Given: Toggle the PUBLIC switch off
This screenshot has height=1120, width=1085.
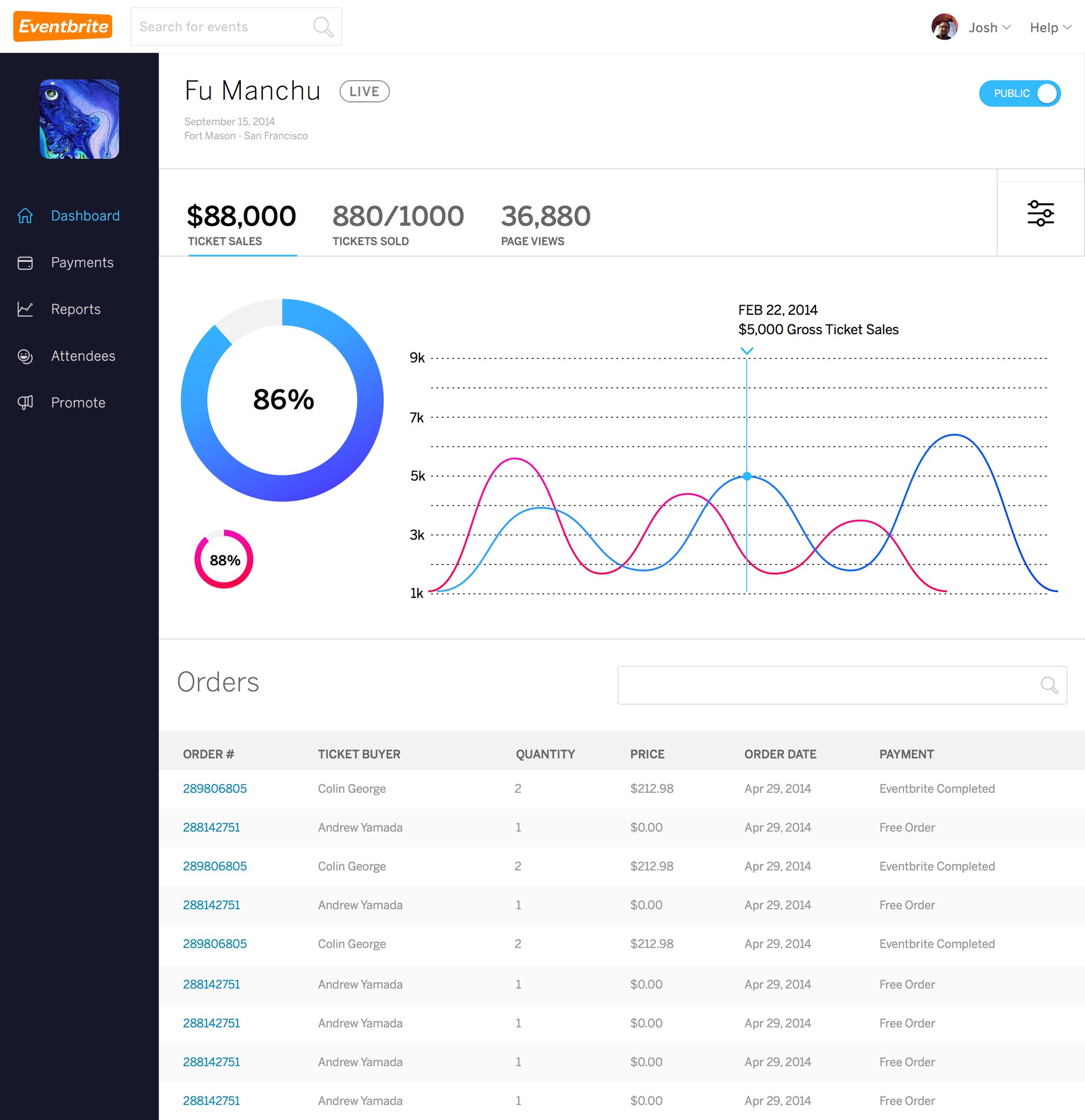Looking at the screenshot, I should 1020,93.
